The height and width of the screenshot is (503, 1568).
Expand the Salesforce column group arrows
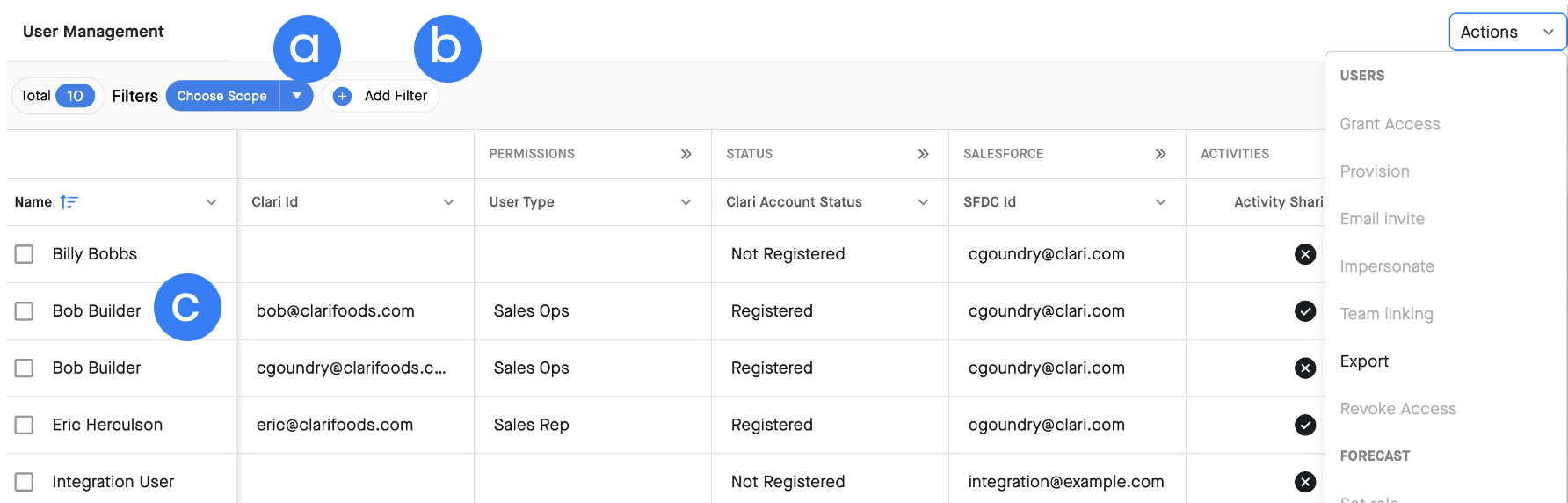click(x=1160, y=154)
